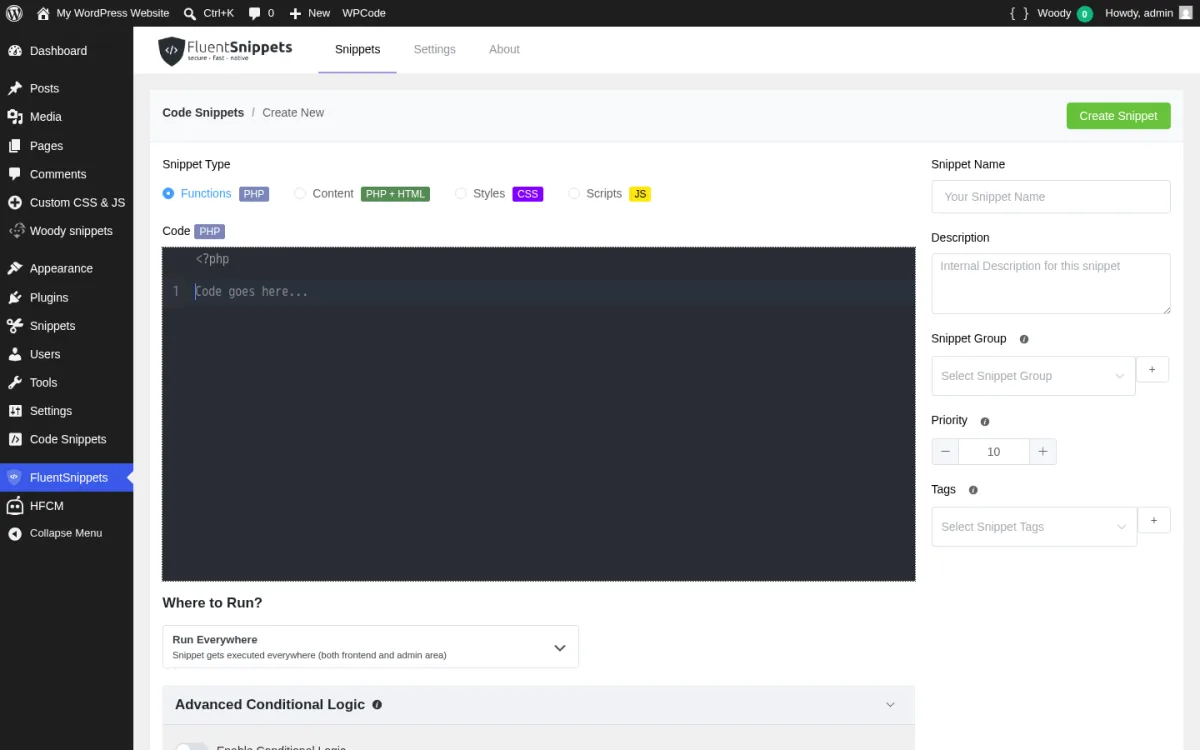1200x750 pixels.
Task: Click the Priority info icon
Action: [x=985, y=422]
